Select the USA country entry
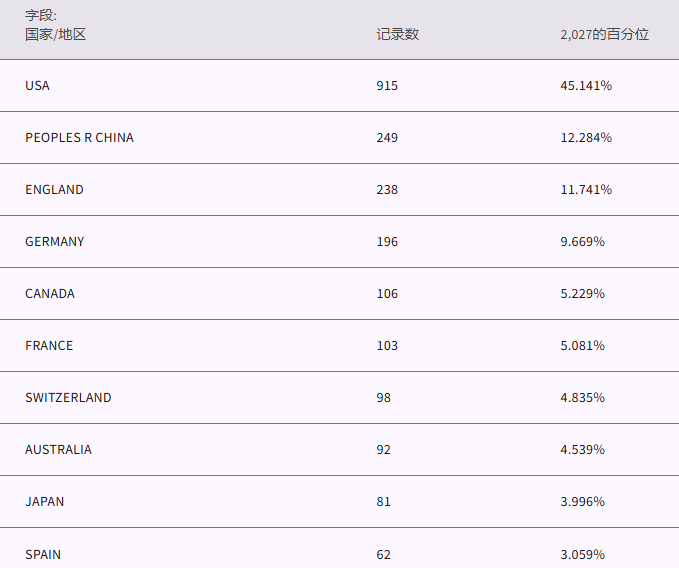Image resolution: width=679 pixels, height=568 pixels. coord(37,86)
